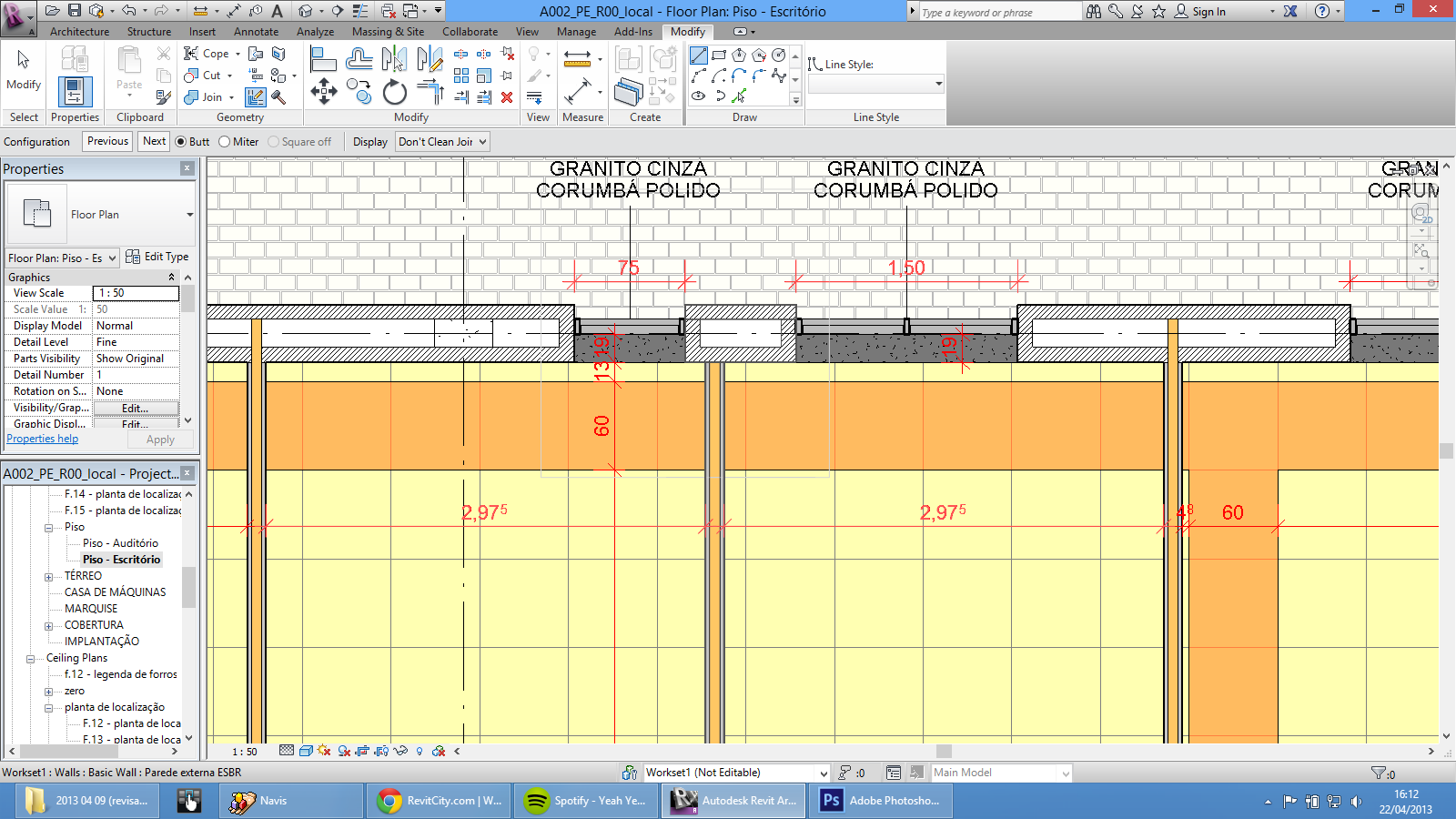Viewport: 1456px width, 819px height.
Task: Click the Rotate tool icon
Action: [x=394, y=92]
